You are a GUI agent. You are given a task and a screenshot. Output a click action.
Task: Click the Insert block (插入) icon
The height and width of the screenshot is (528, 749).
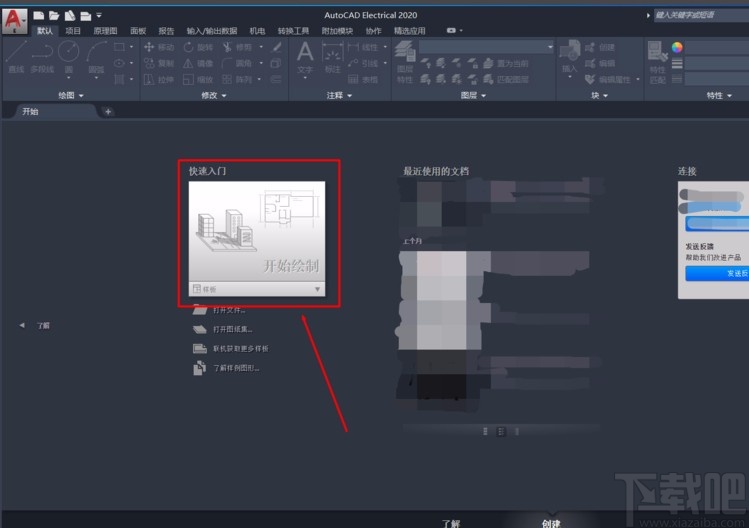tap(569, 56)
